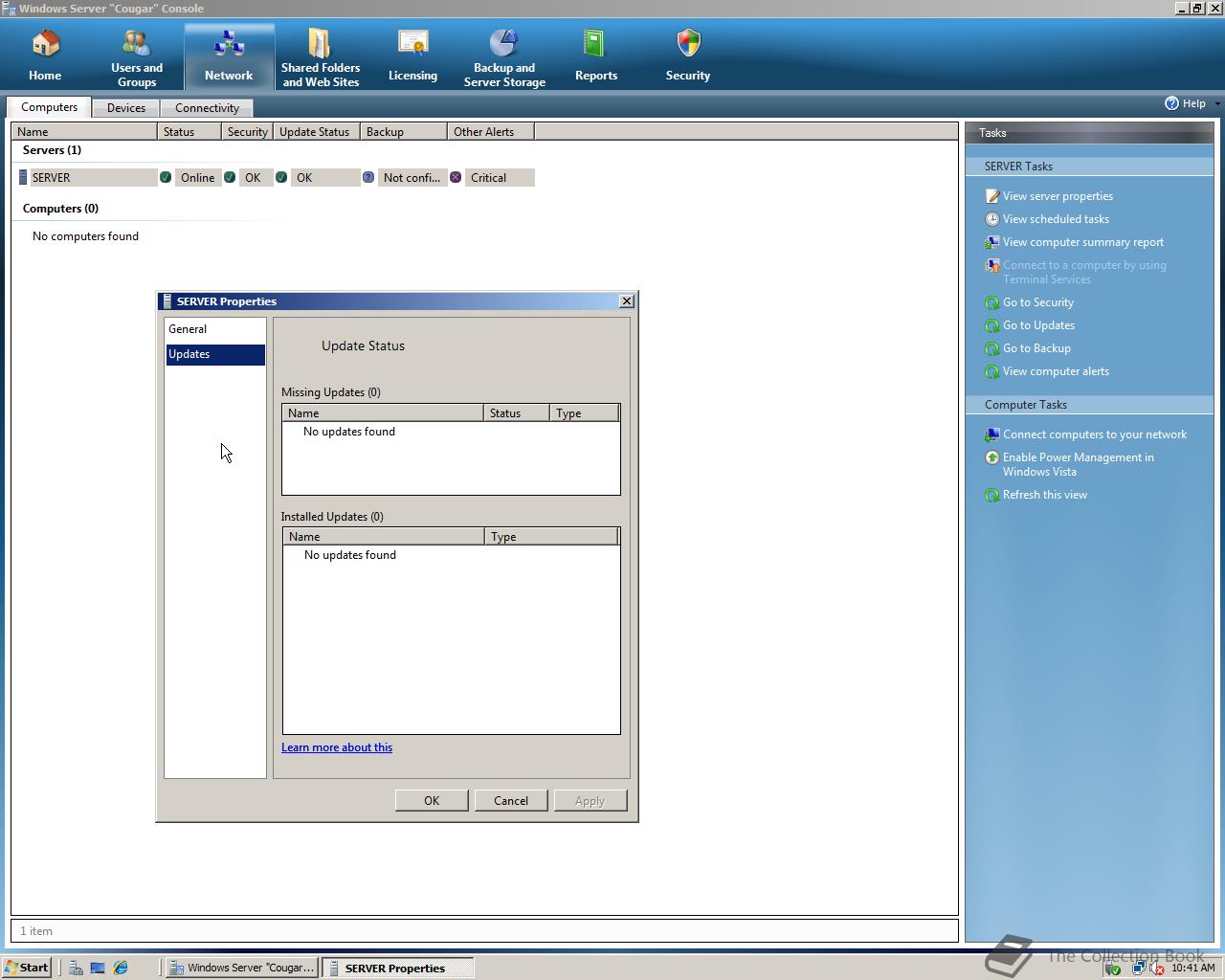Select the Network toolbar icon
Image resolution: width=1225 pixels, height=980 pixels.
(x=229, y=44)
